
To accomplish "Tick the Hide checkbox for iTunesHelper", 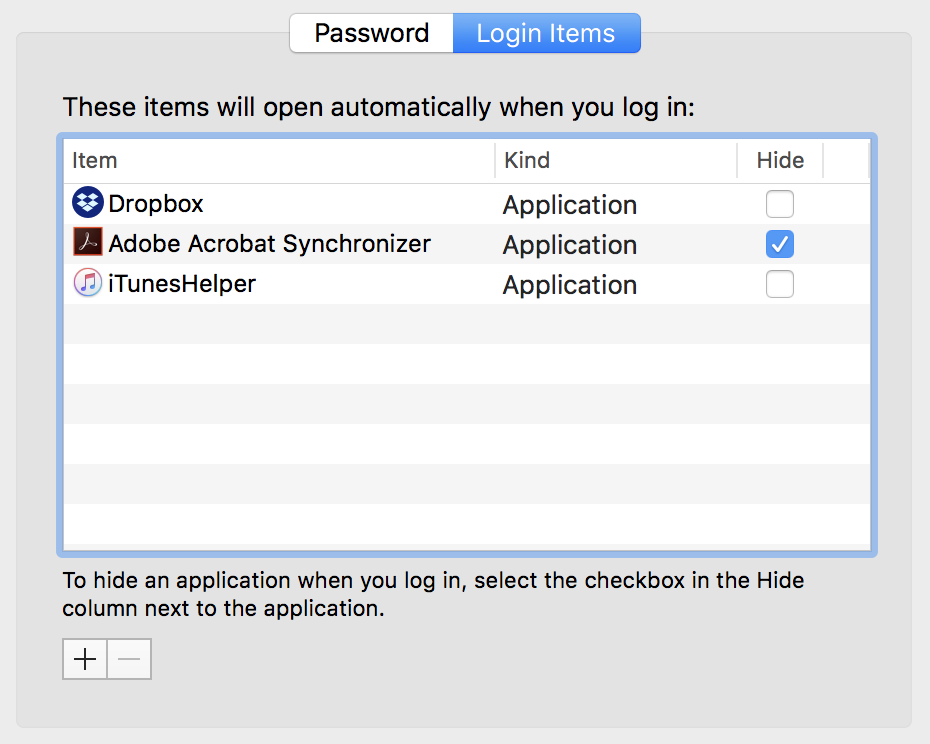I will pos(780,284).
